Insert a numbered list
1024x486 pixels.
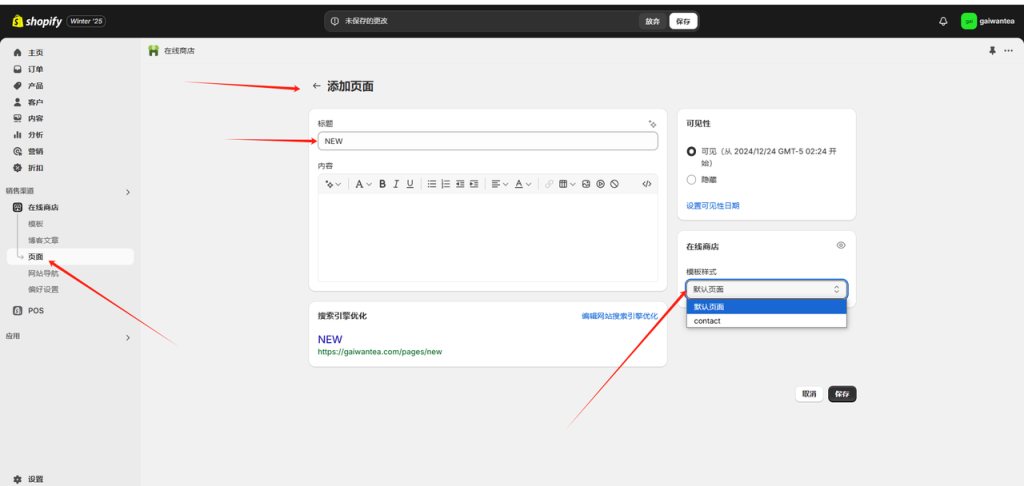click(x=446, y=184)
